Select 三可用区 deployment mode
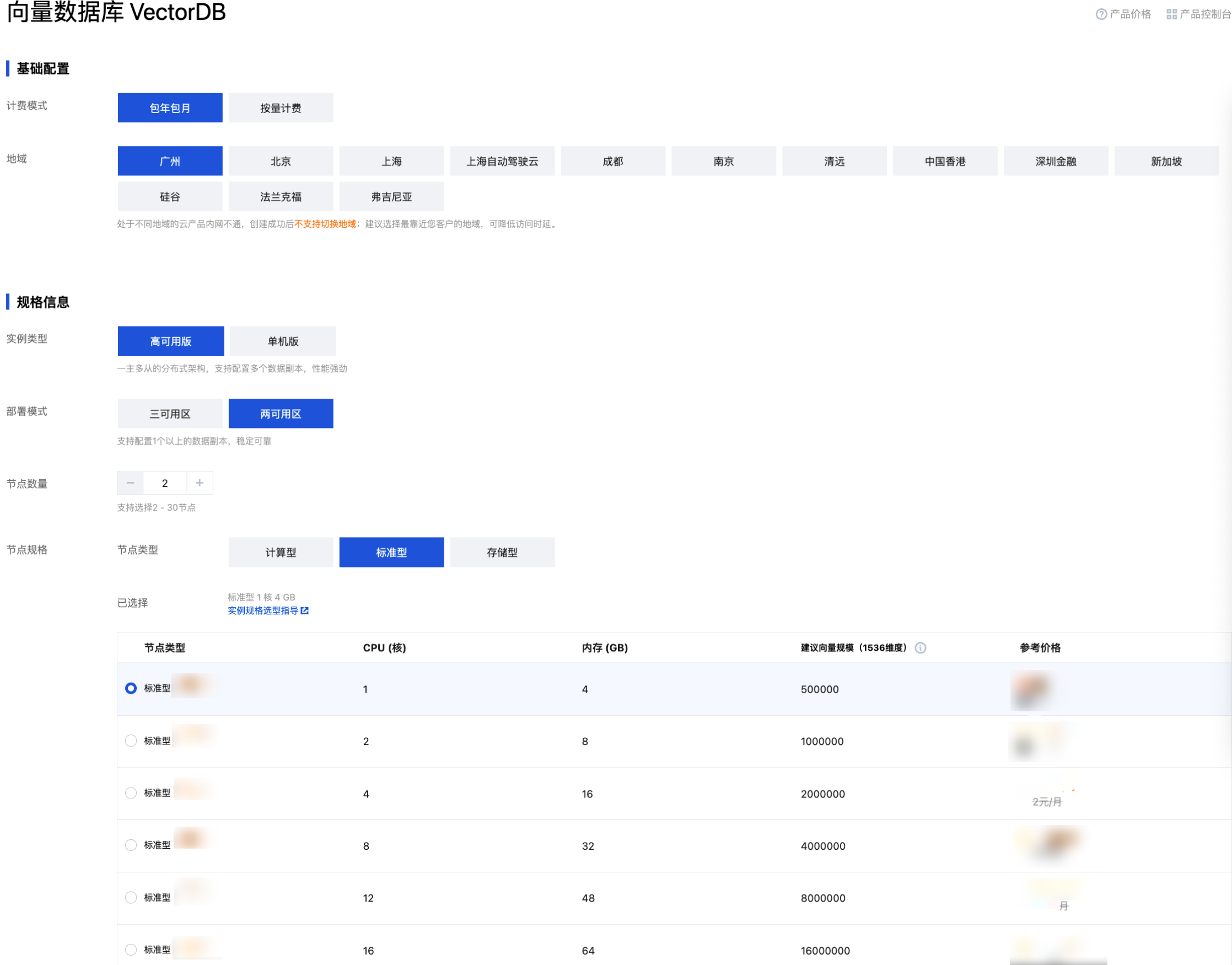Image resolution: width=1232 pixels, height=965 pixels. (x=170, y=414)
